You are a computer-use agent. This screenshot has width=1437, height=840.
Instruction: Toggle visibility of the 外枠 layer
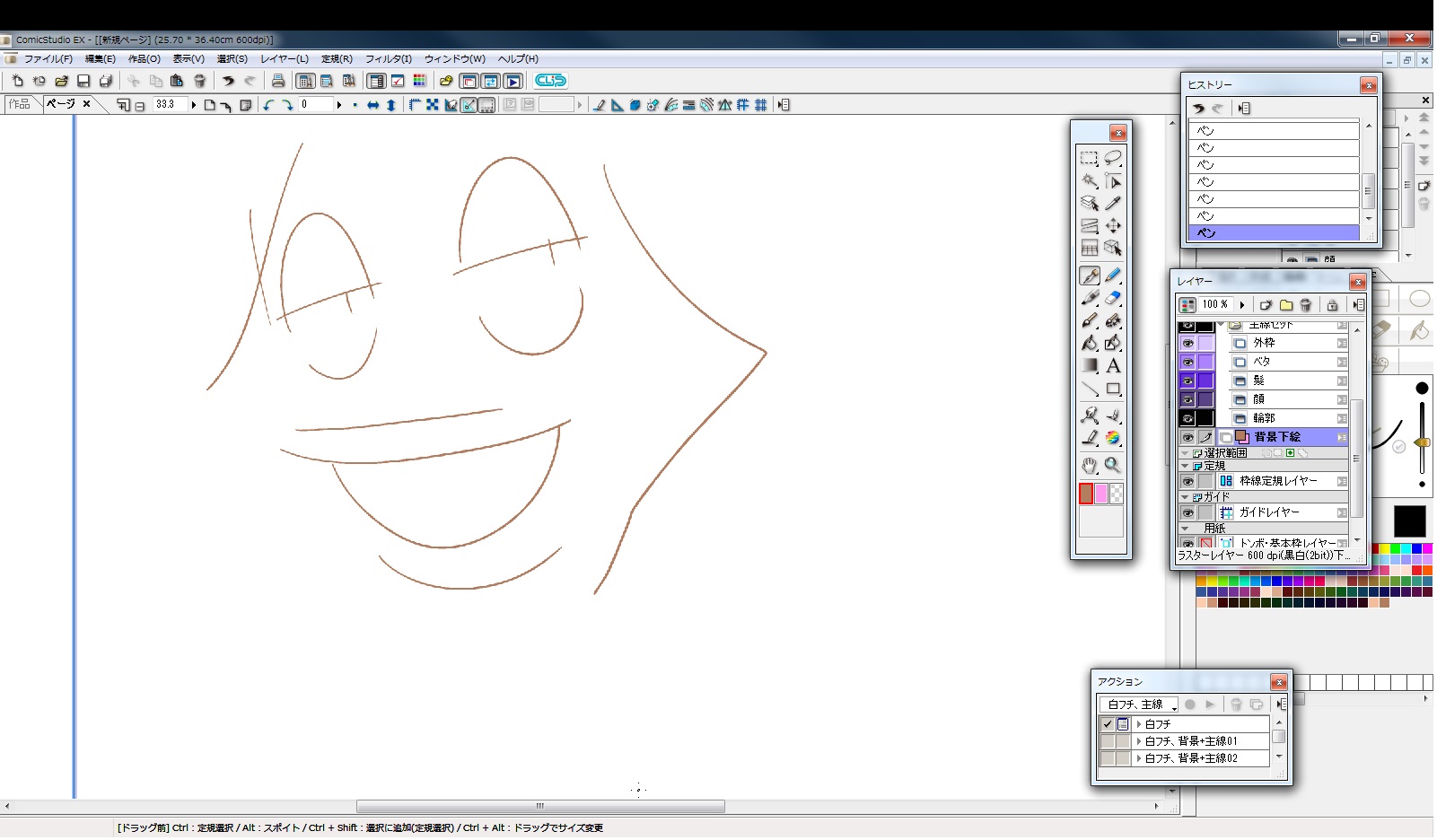tap(1187, 343)
